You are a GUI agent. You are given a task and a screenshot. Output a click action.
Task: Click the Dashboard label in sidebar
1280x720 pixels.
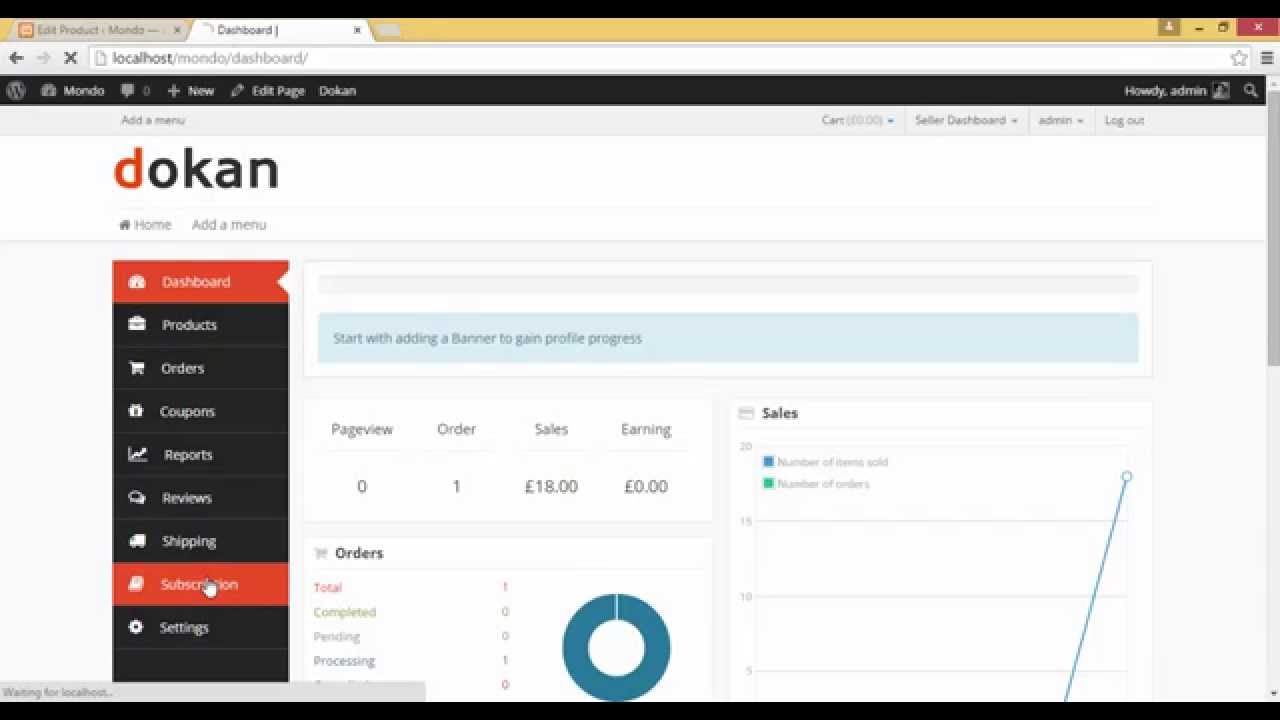196,282
